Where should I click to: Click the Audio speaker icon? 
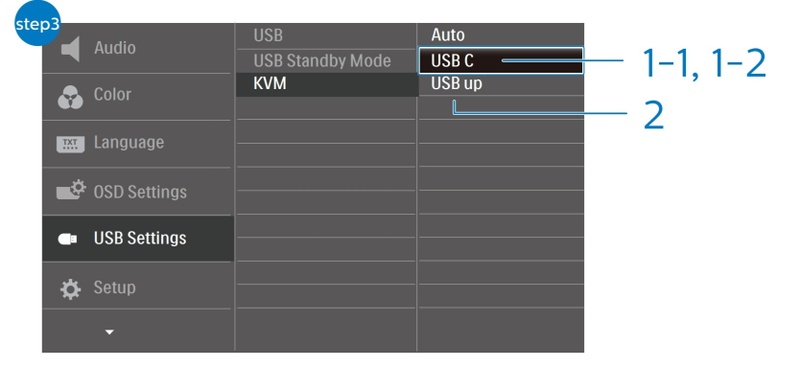pos(70,49)
